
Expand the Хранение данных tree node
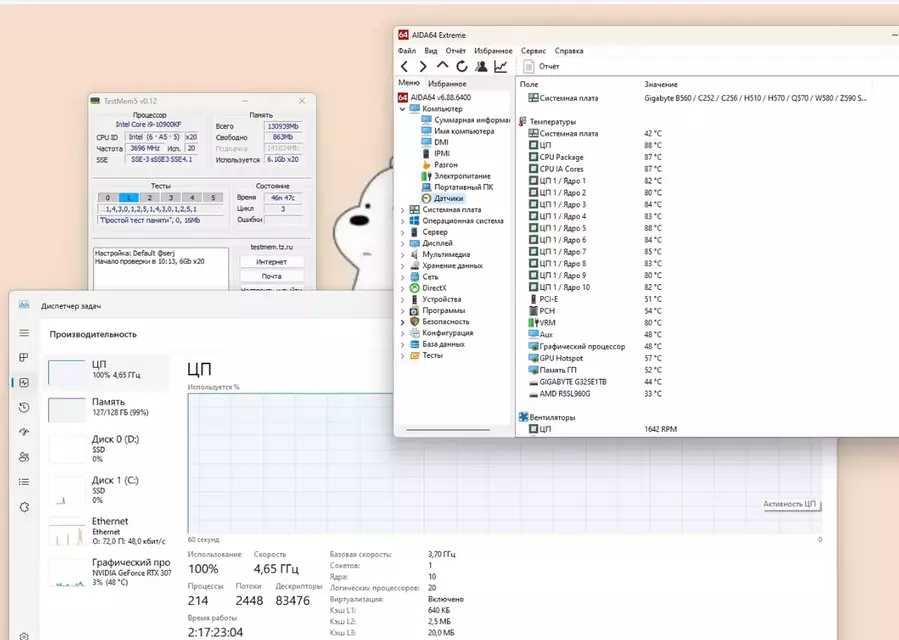coord(402,266)
